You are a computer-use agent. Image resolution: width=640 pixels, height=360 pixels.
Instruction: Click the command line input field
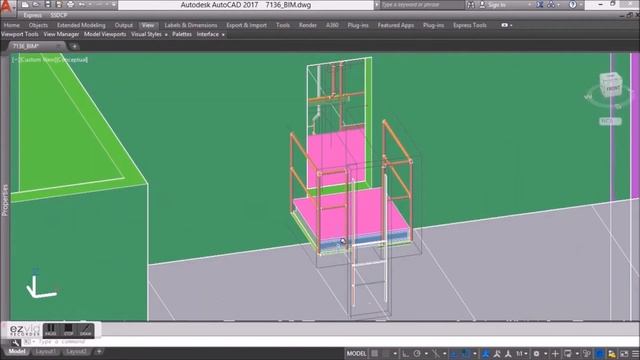[x=331, y=342]
